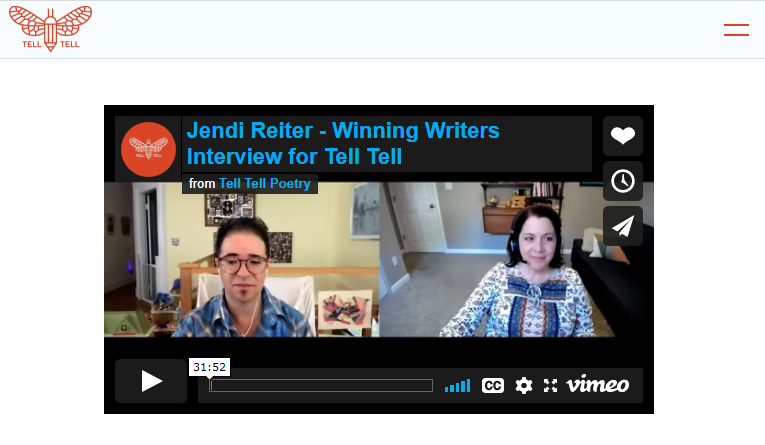Share the video via paper plane icon
The height and width of the screenshot is (445, 765).
tap(623, 226)
